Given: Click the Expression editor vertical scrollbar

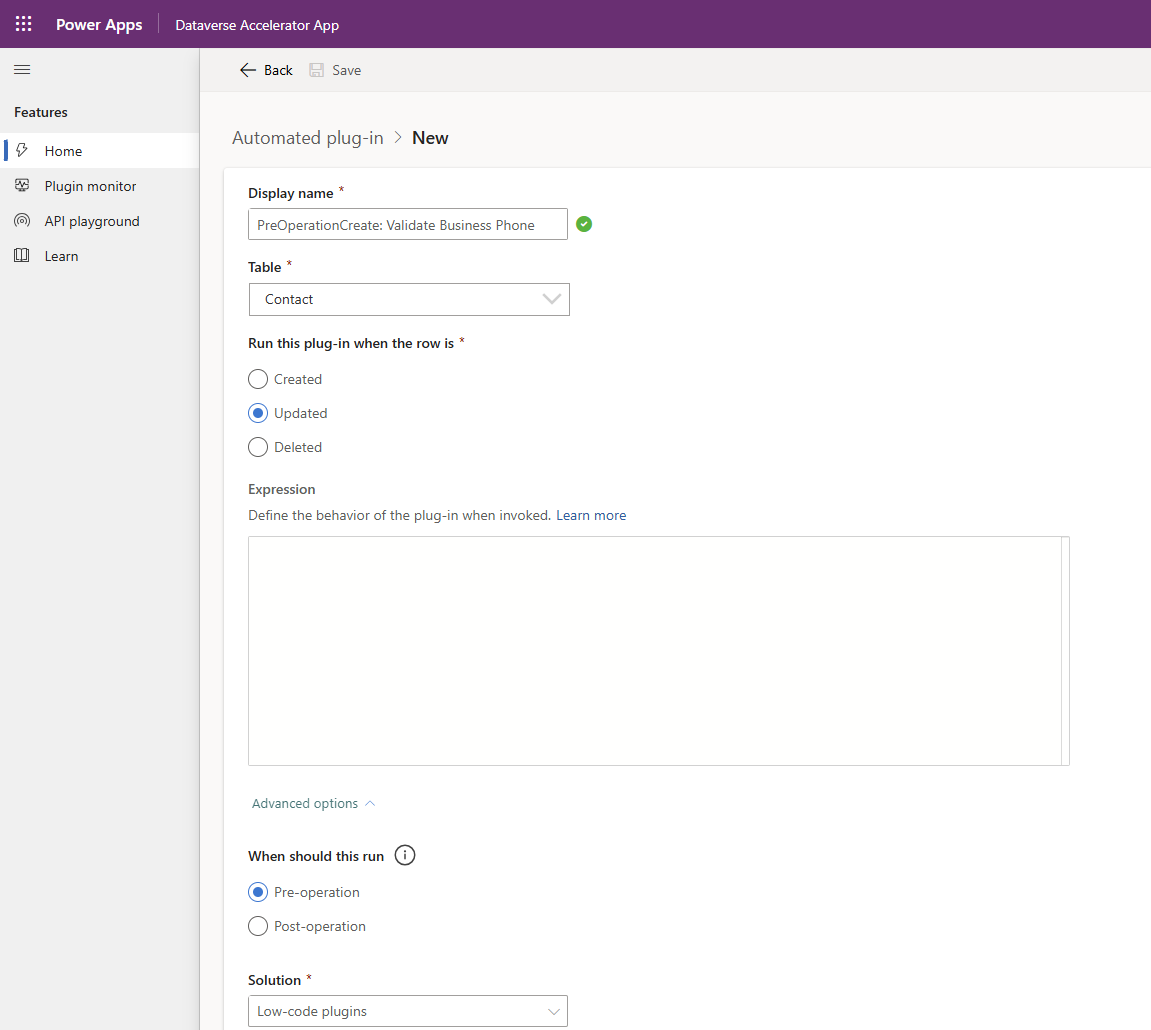Looking at the screenshot, I should click(x=1065, y=650).
